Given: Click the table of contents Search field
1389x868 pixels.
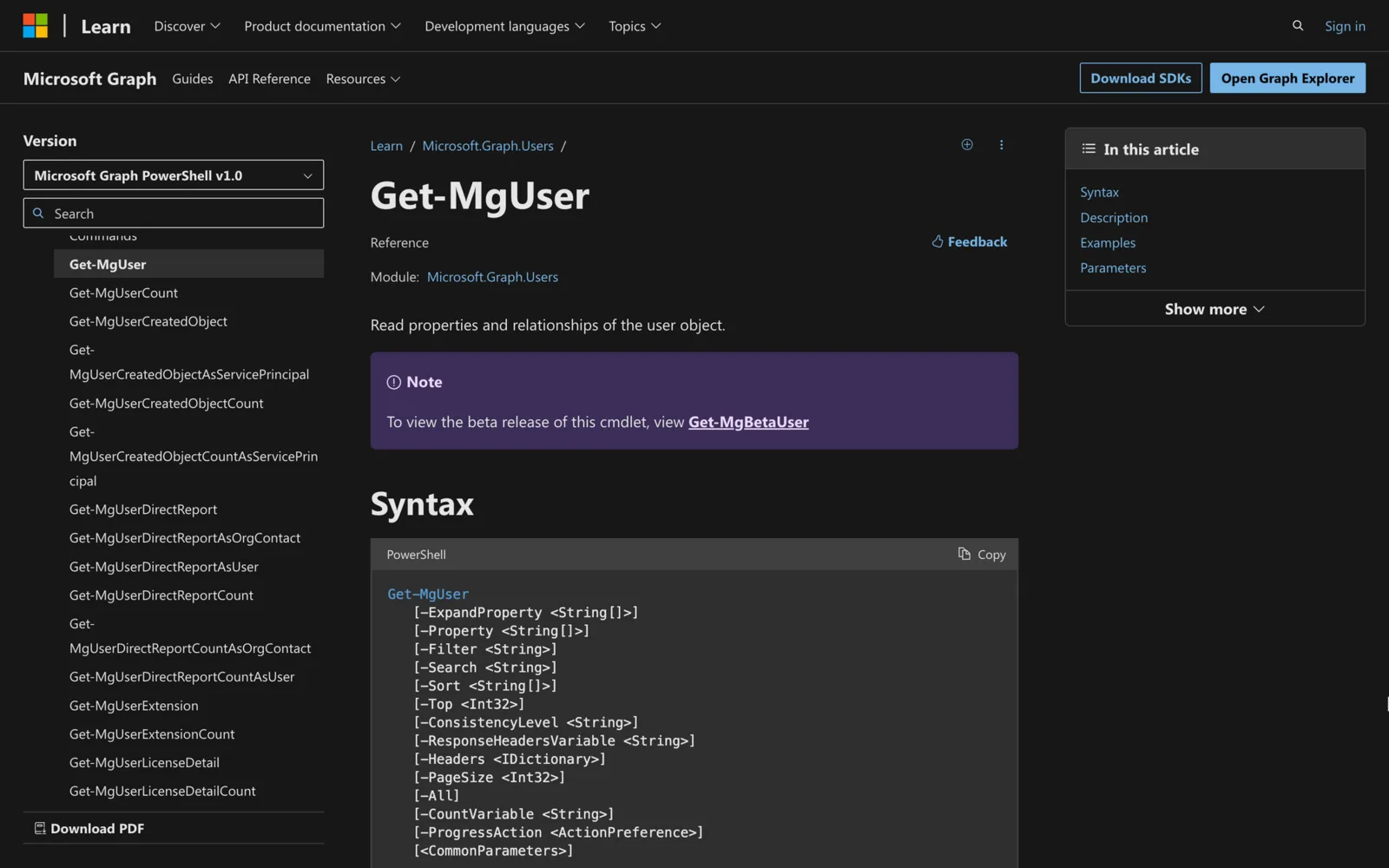Looking at the screenshot, I should tap(174, 214).
